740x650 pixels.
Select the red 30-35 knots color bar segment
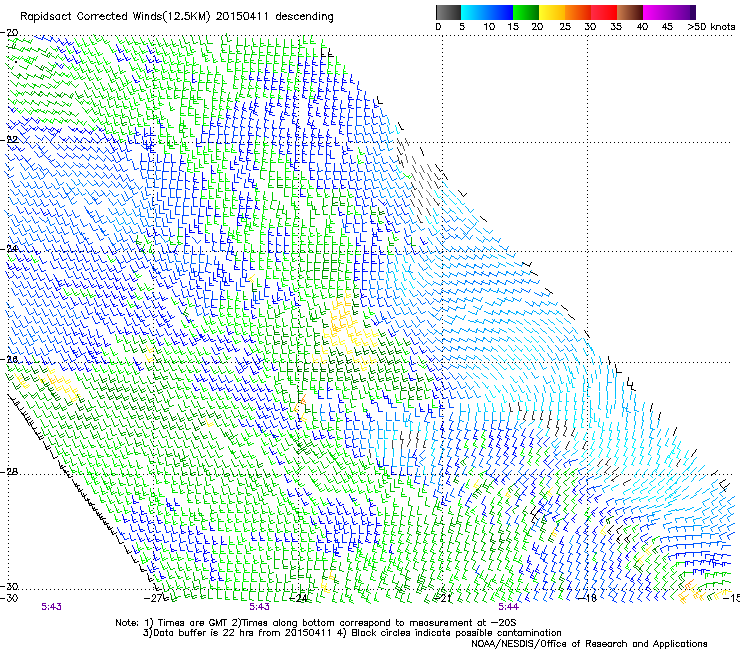pos(604,12)
